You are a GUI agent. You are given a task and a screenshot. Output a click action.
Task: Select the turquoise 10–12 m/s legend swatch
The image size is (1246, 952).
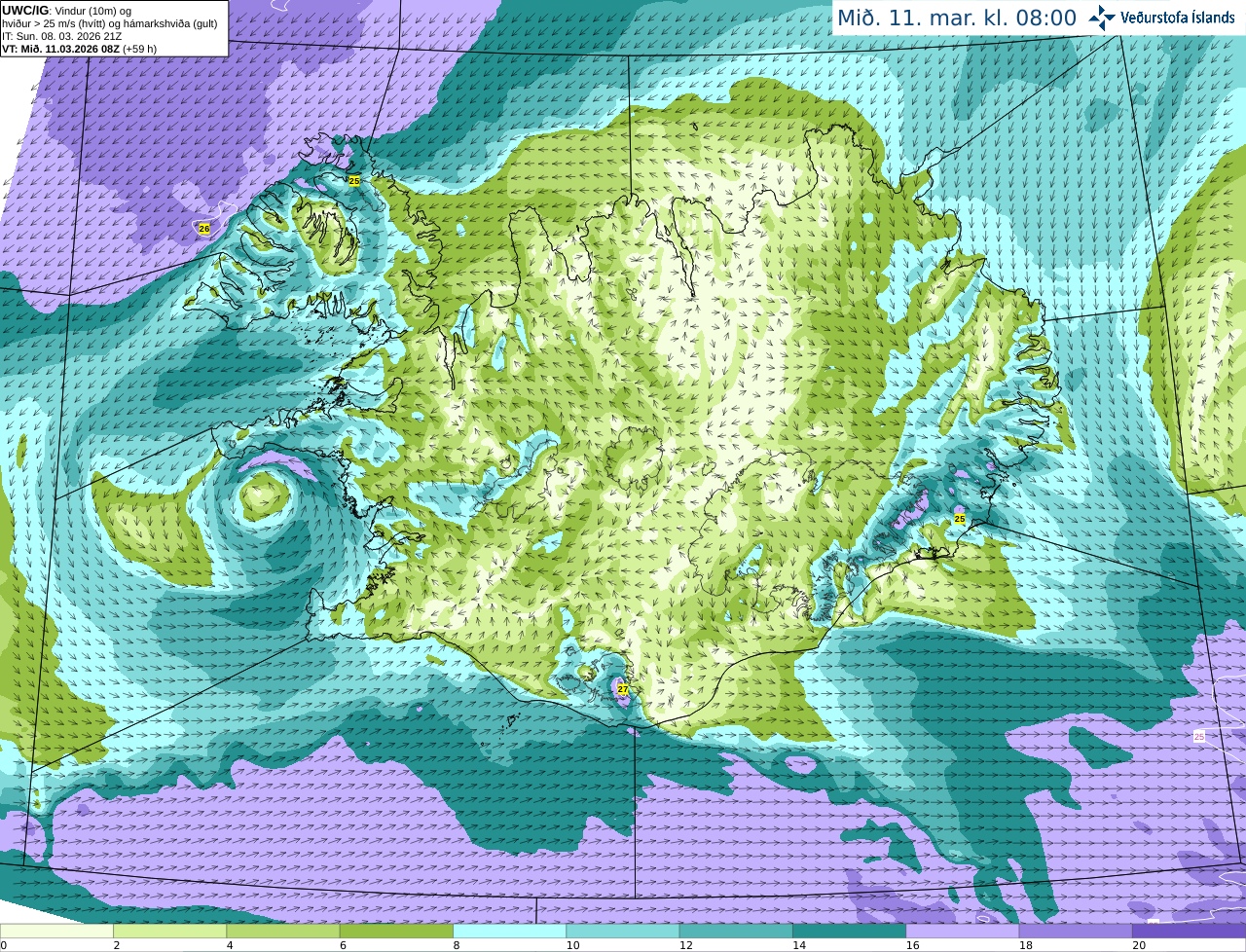pyautogui.click(x=623, y=931)
